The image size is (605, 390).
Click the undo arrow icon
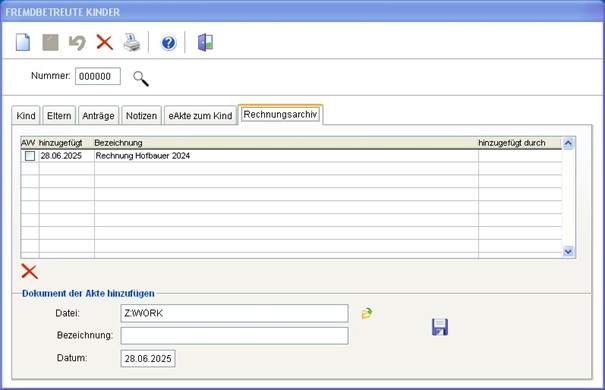tap(77, 42)
